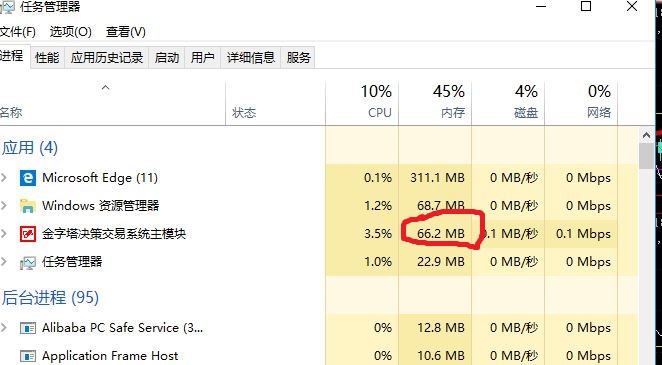The height and width of the screenshot is (365, 662).
Task: Sort by the 磁盘 4% column header
Action: 508,103
